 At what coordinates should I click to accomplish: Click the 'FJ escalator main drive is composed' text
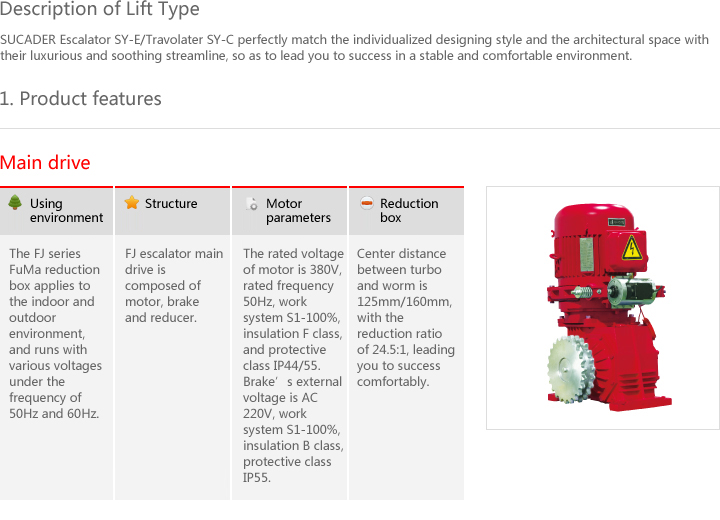click(x=174, y=285)
